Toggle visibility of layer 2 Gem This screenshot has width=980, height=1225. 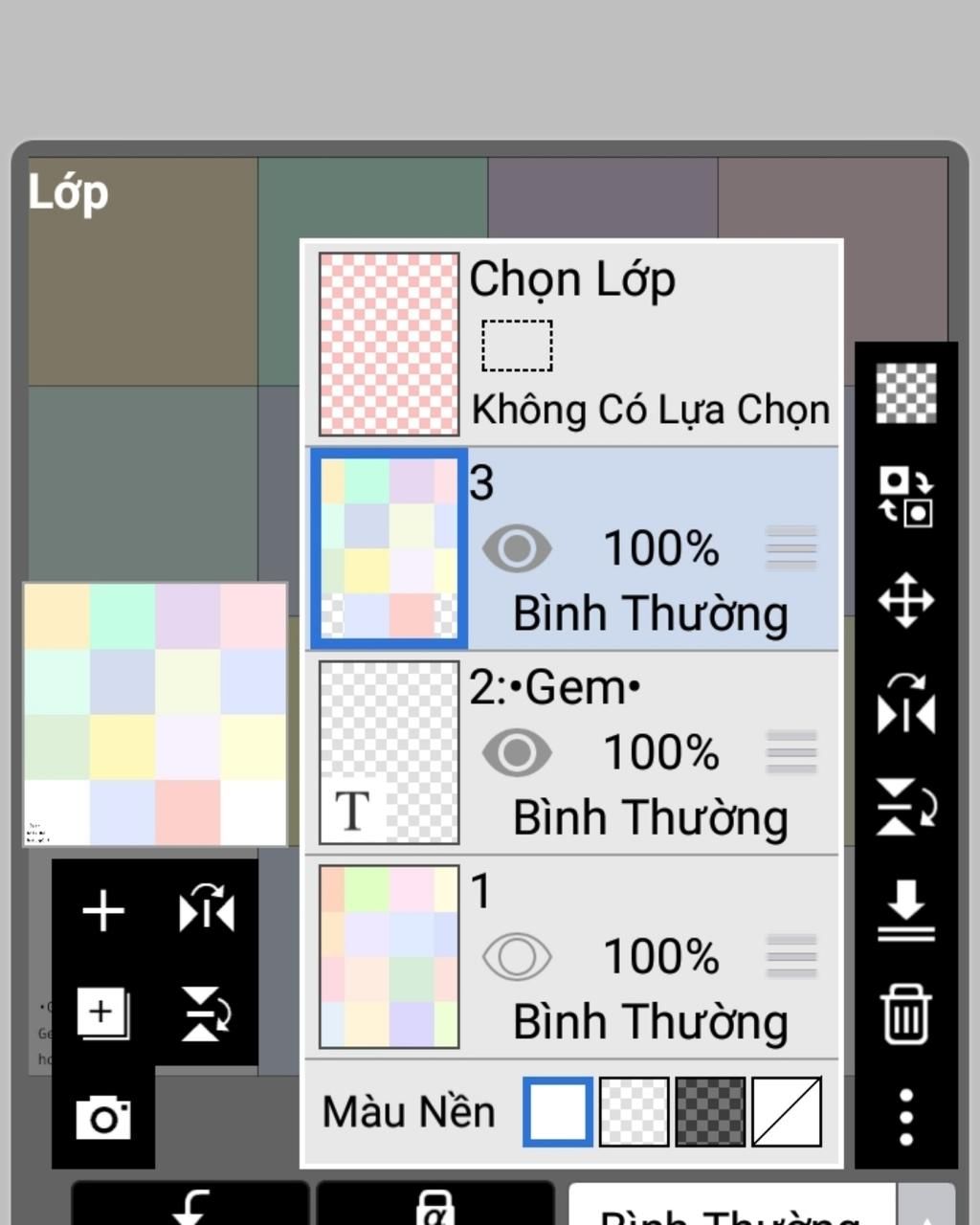point(517,752)
